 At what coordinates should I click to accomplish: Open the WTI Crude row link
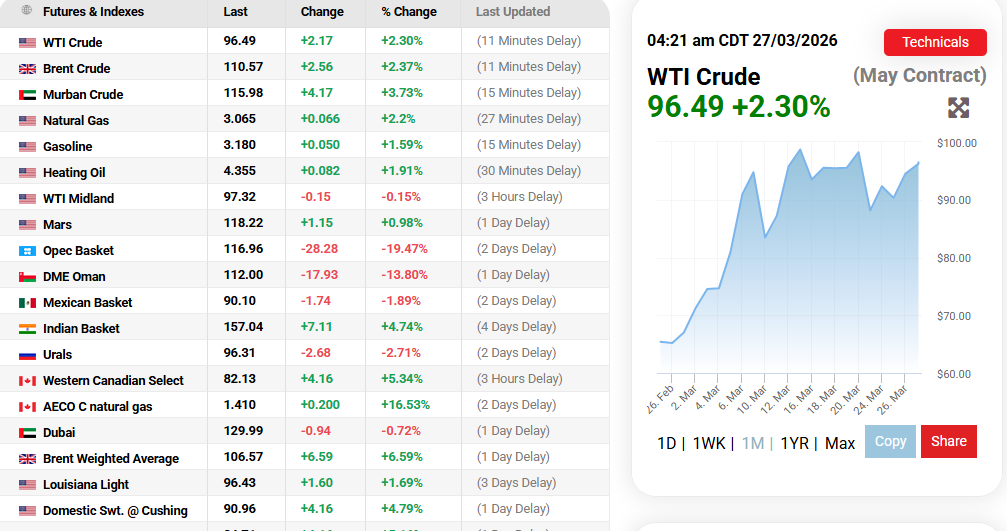click(73, 42)
